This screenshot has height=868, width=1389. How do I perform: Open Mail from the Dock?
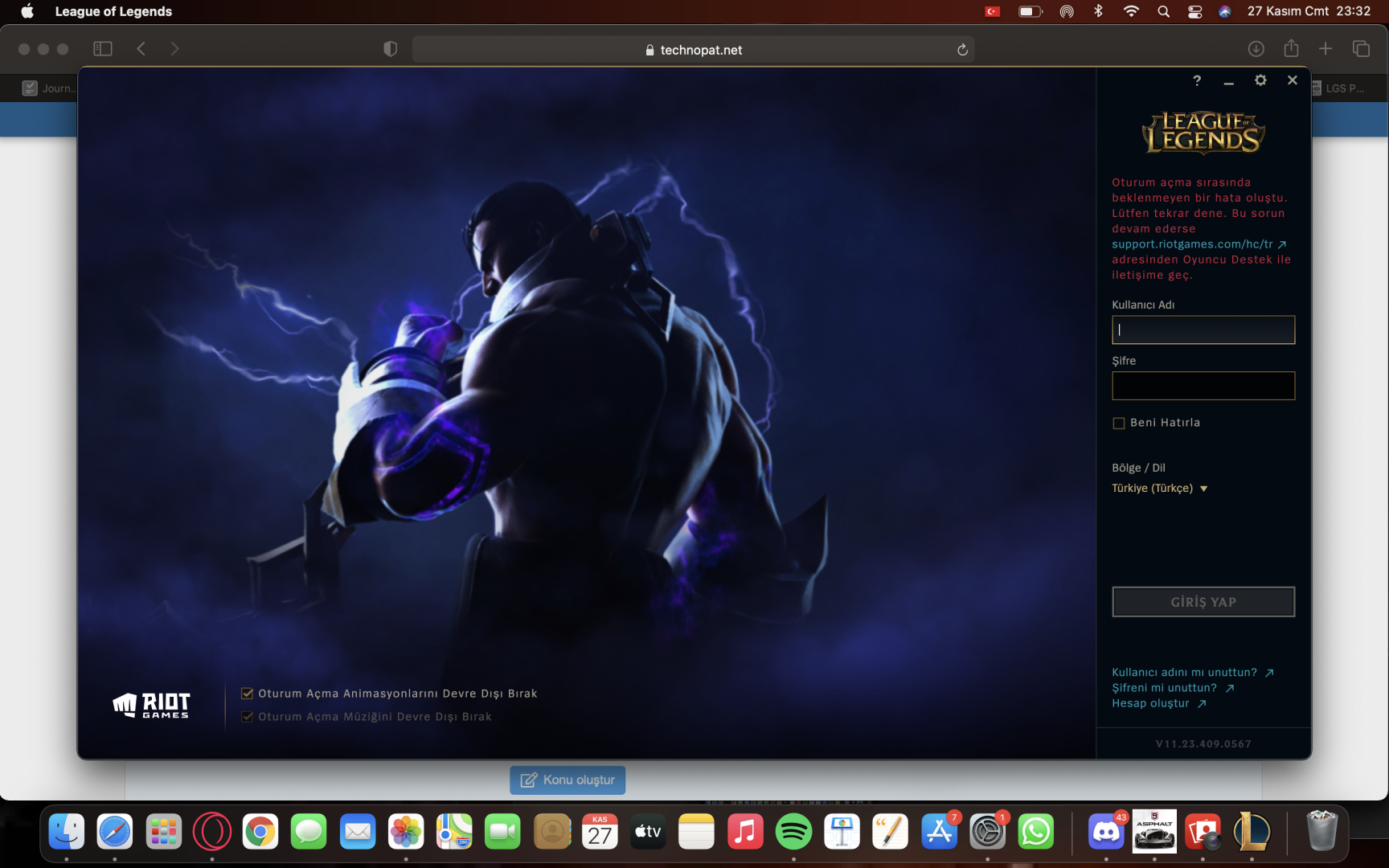click(x=358, y=832)
